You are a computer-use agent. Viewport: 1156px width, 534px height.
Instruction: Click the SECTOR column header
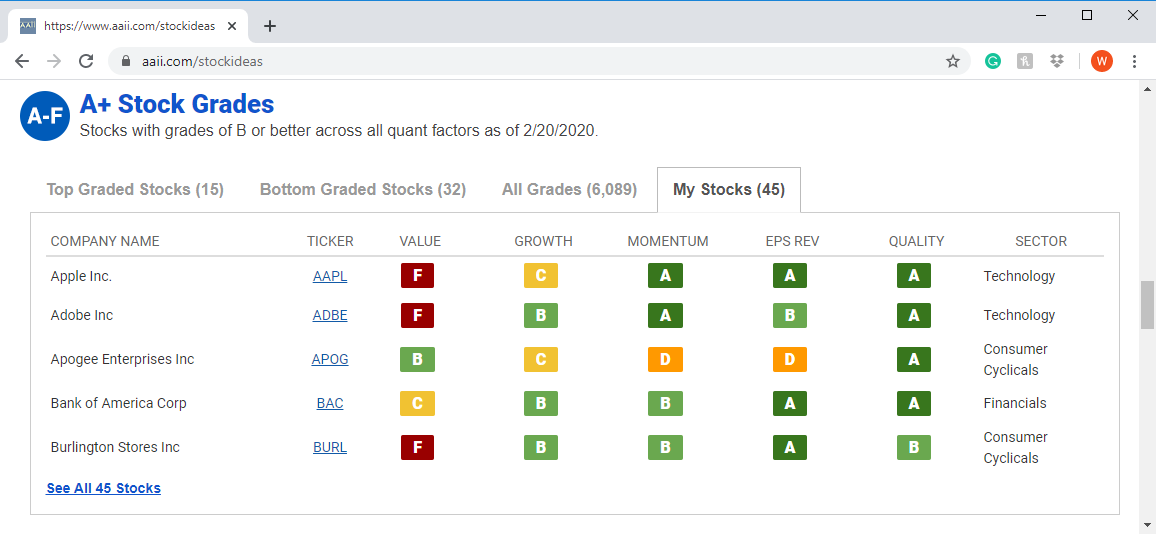[x=1041, y=241]
